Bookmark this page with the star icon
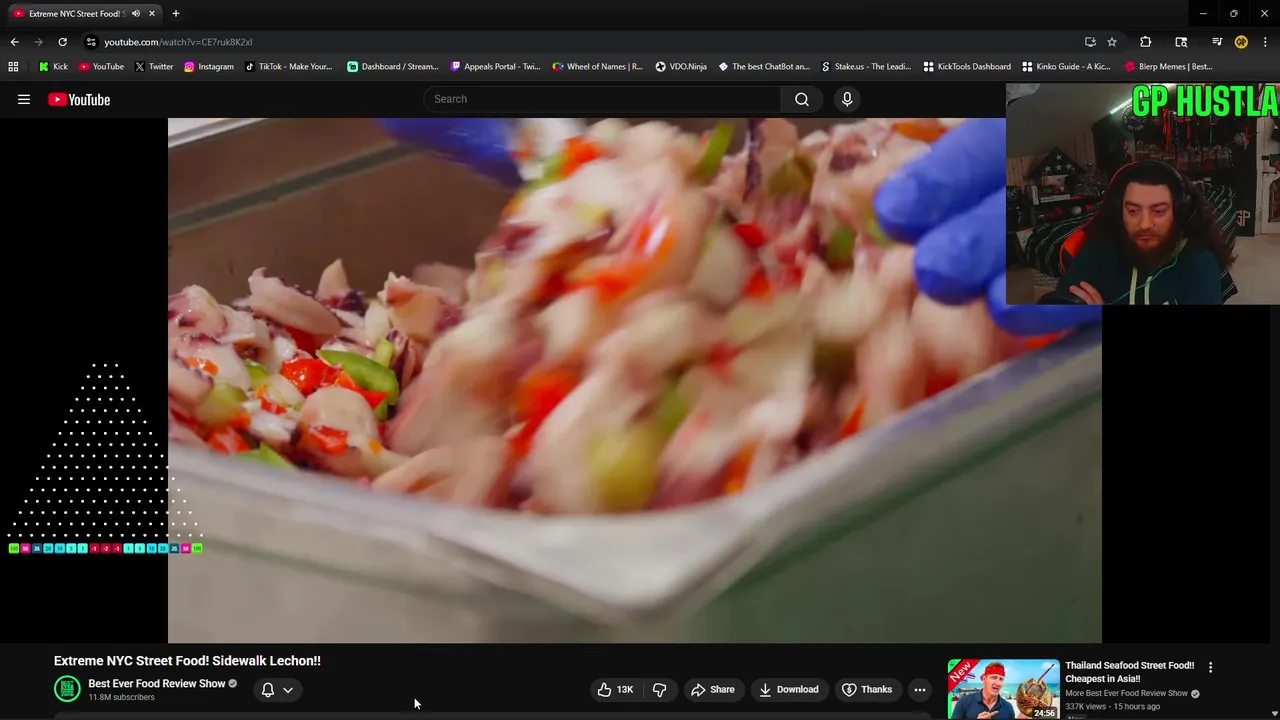Screen dimensions: 1280x720 [x=1112, y=42]
